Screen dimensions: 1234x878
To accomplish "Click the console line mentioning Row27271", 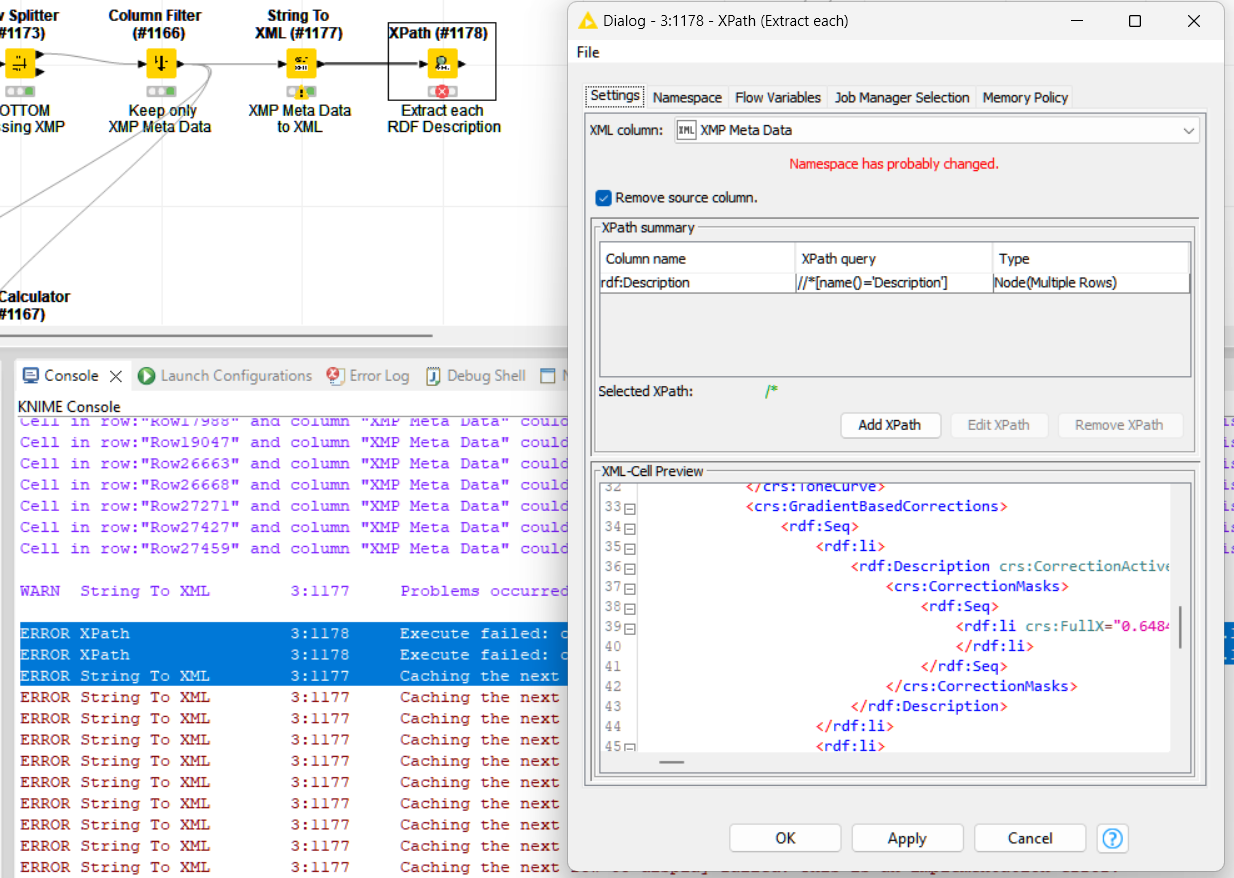I will click(x=294, y=506).
